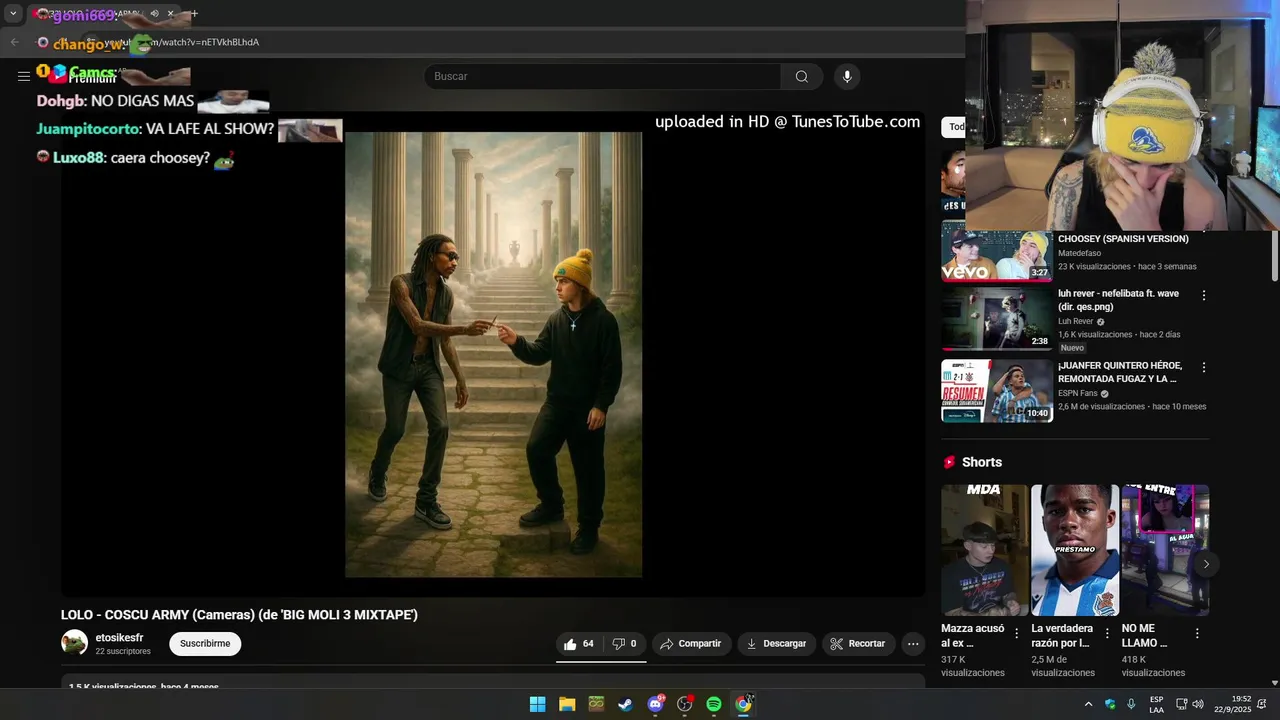
Task: Click the page scrollbar thumb
Action: (x=1274, y=256)
